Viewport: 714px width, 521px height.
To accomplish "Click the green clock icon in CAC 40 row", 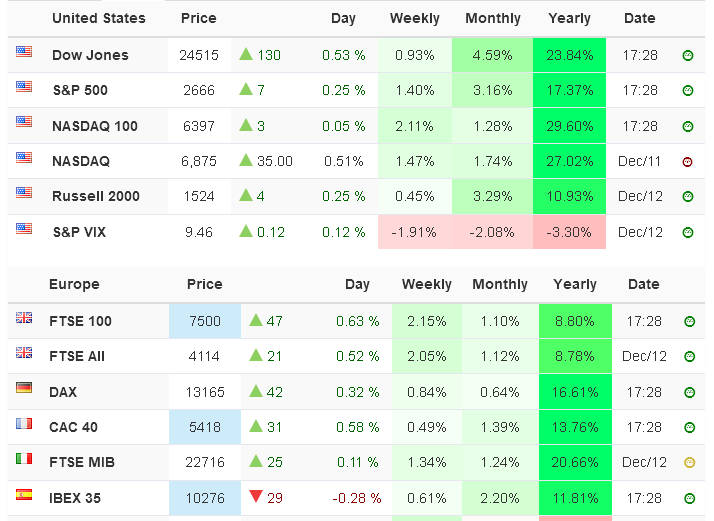I will [x=689, y=427].
